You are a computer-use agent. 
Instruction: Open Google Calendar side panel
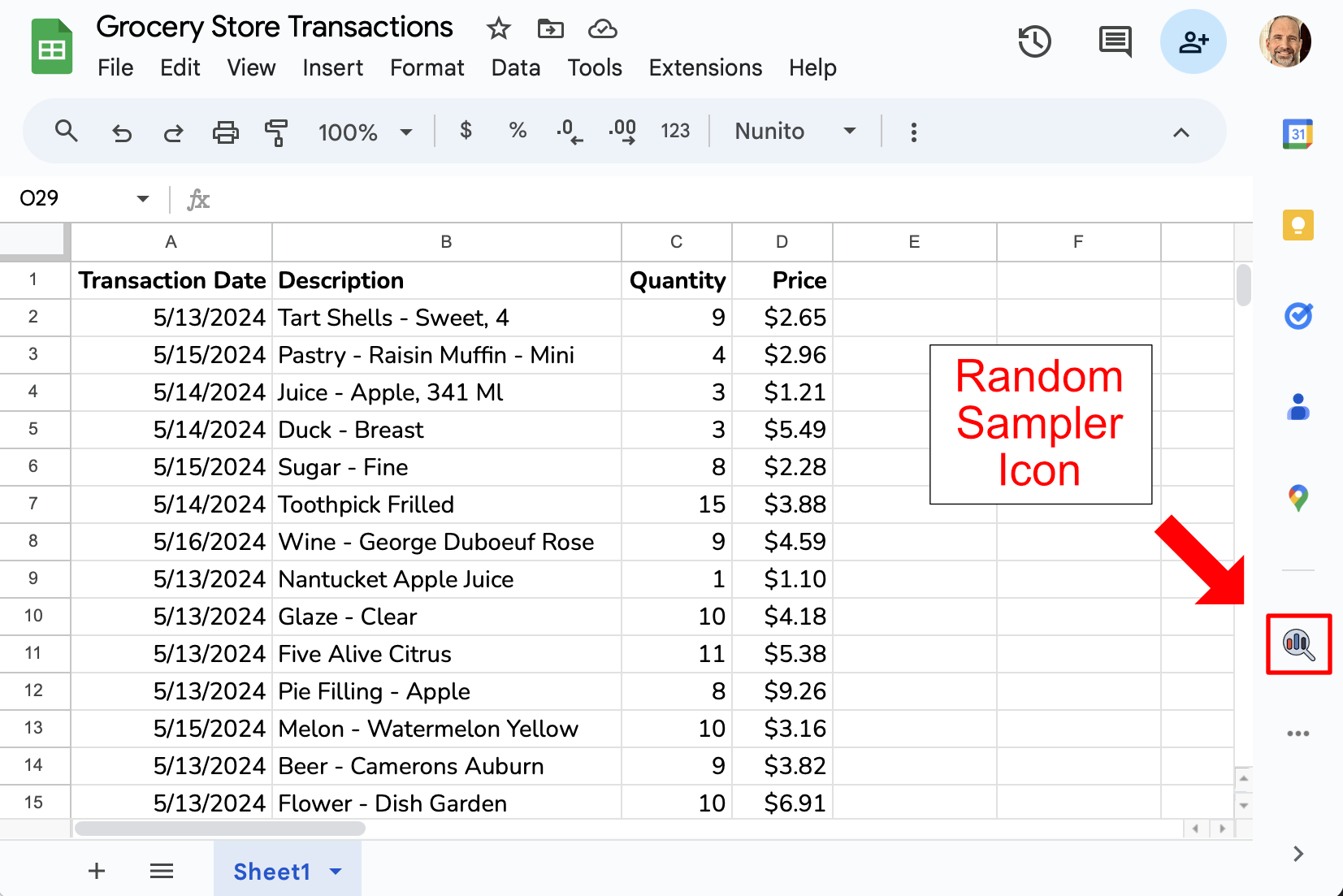click(x=1298, y=134)
